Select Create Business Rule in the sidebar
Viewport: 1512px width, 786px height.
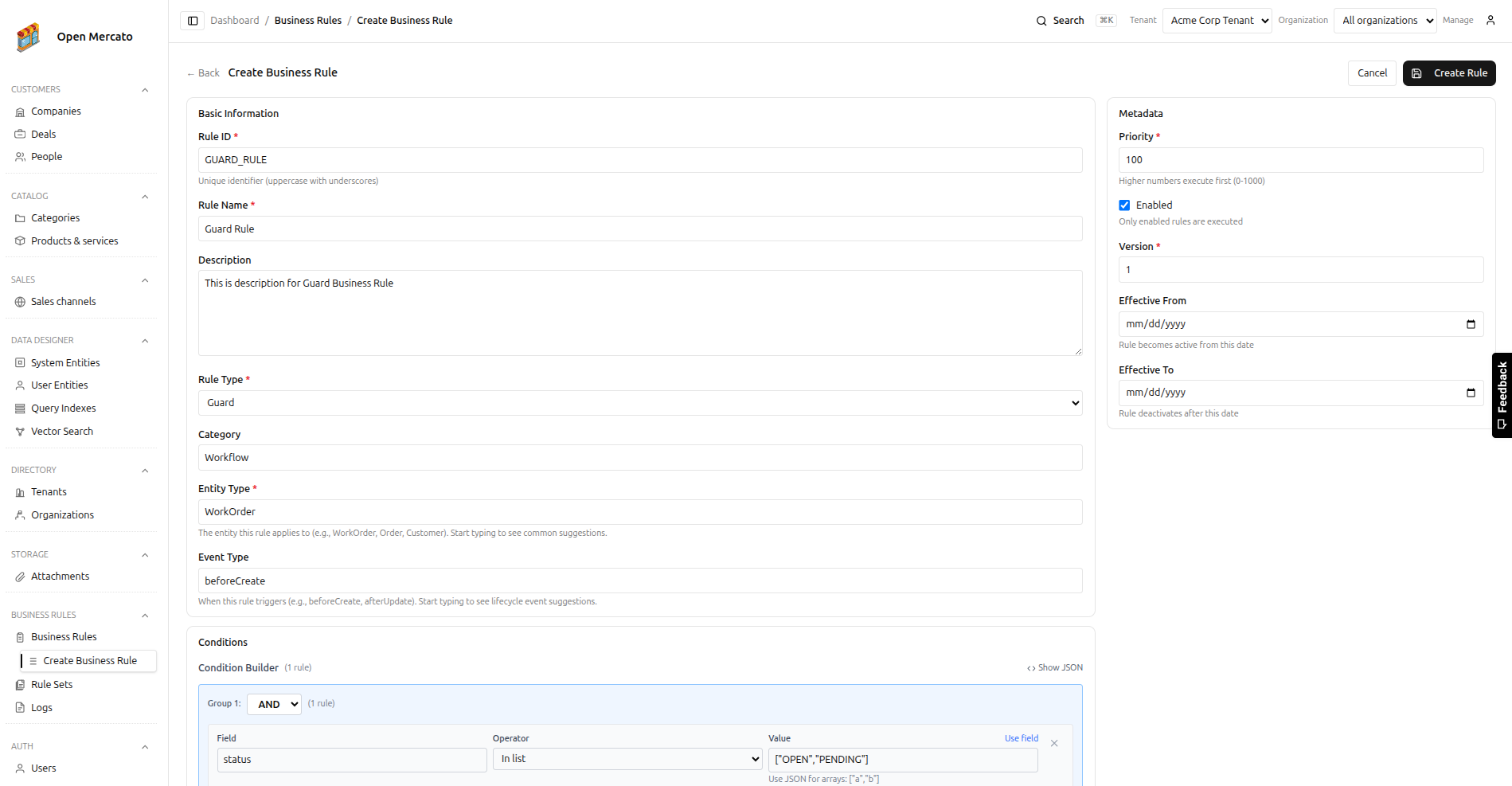pos(89,660)
